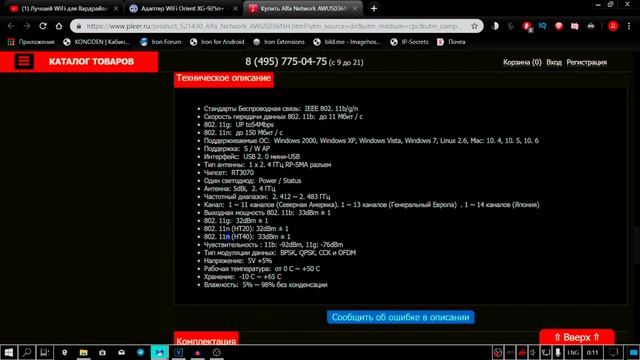Open the IP-Secrets bookmark
The width and height of the screenshot is (640, 360).
(x=409, y=42)
